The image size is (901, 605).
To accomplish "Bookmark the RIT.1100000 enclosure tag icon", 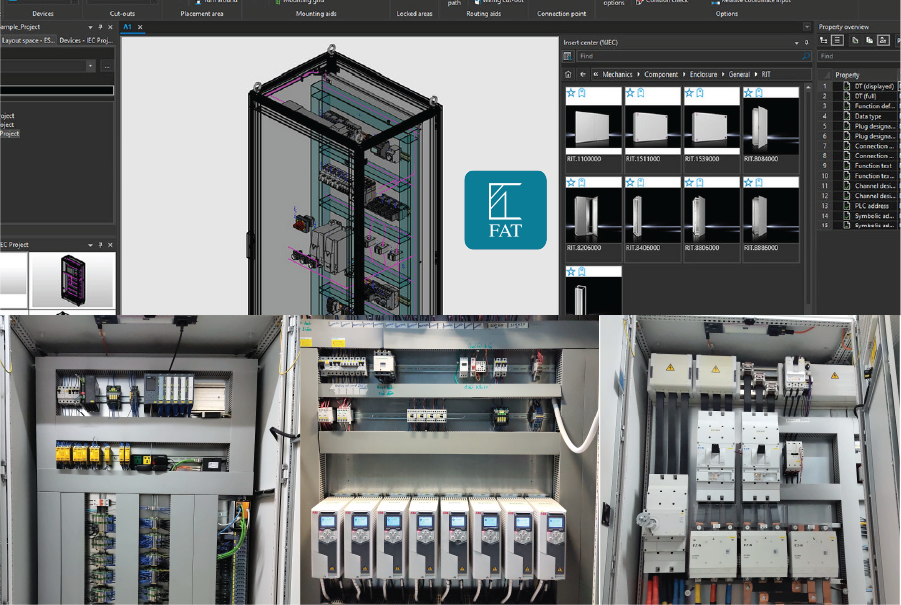I will [x=582, y=93].
